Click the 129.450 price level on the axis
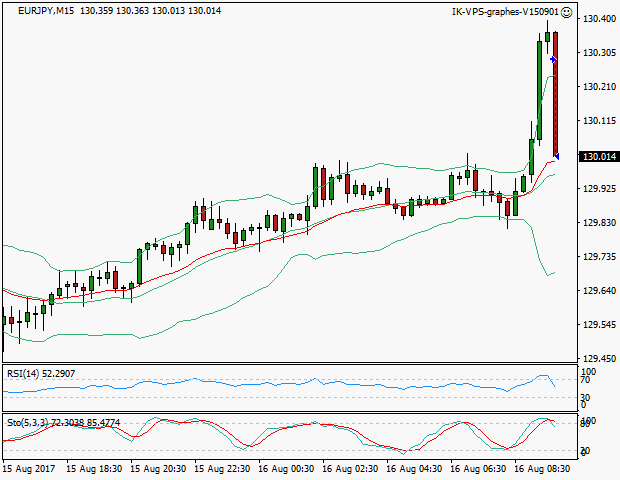 click(598, 359)
